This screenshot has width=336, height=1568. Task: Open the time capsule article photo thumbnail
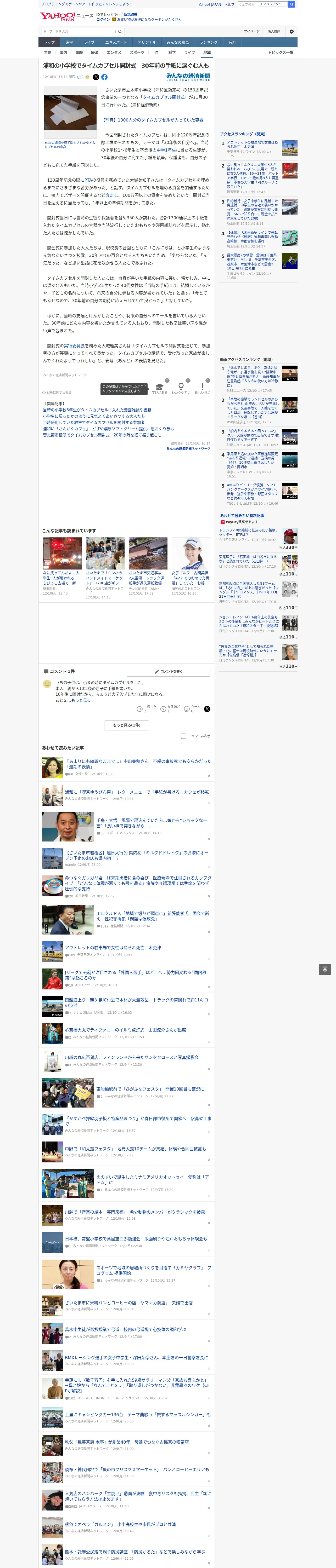[70, 113]
